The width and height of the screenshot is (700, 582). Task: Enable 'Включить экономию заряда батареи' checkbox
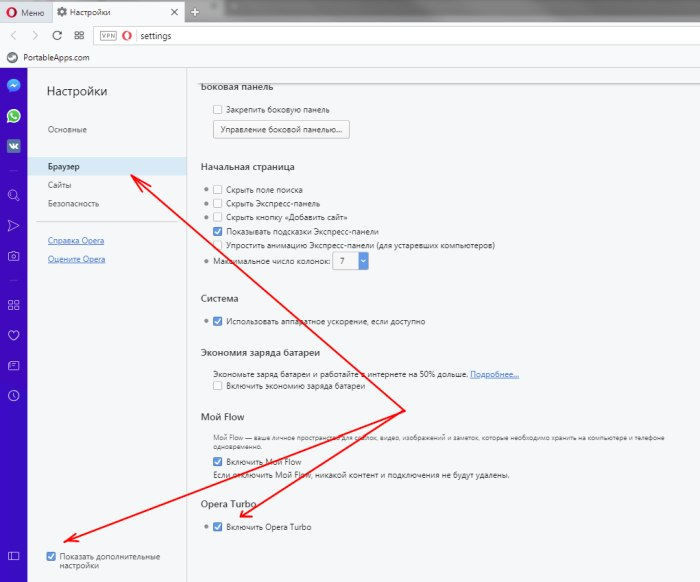pos(217,385)
